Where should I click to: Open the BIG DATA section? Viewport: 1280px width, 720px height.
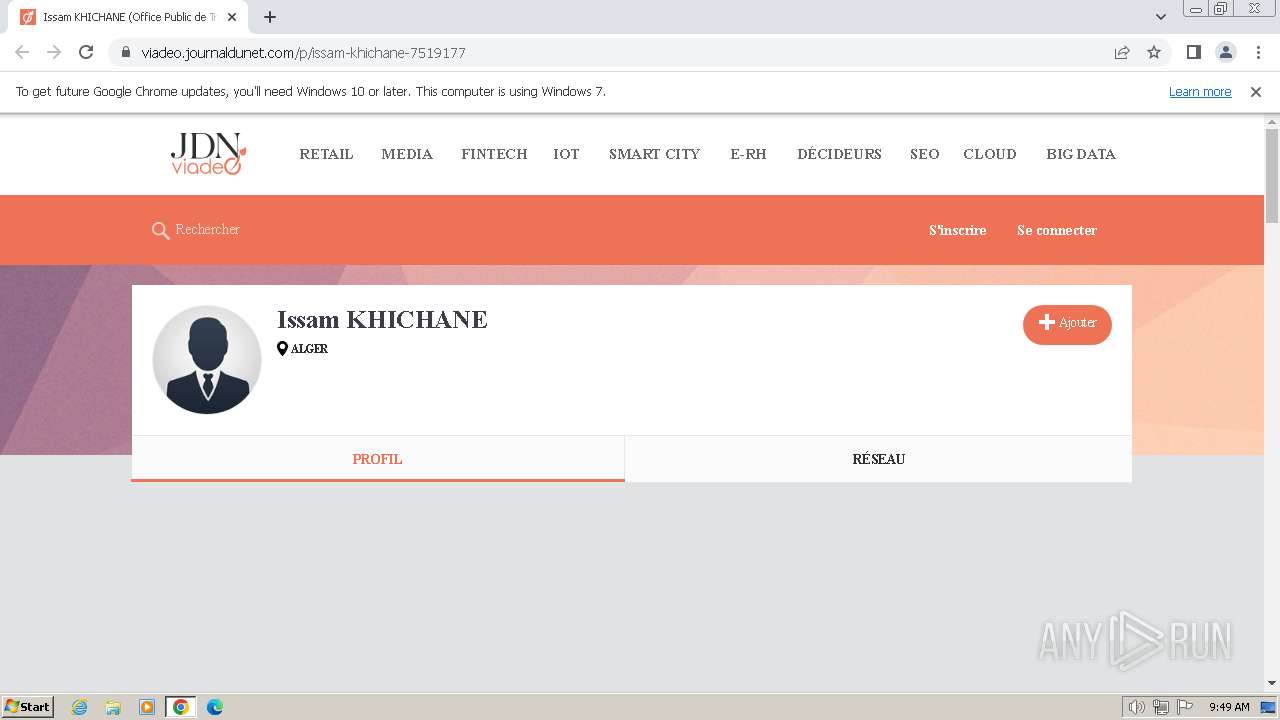pos(1081,154)
